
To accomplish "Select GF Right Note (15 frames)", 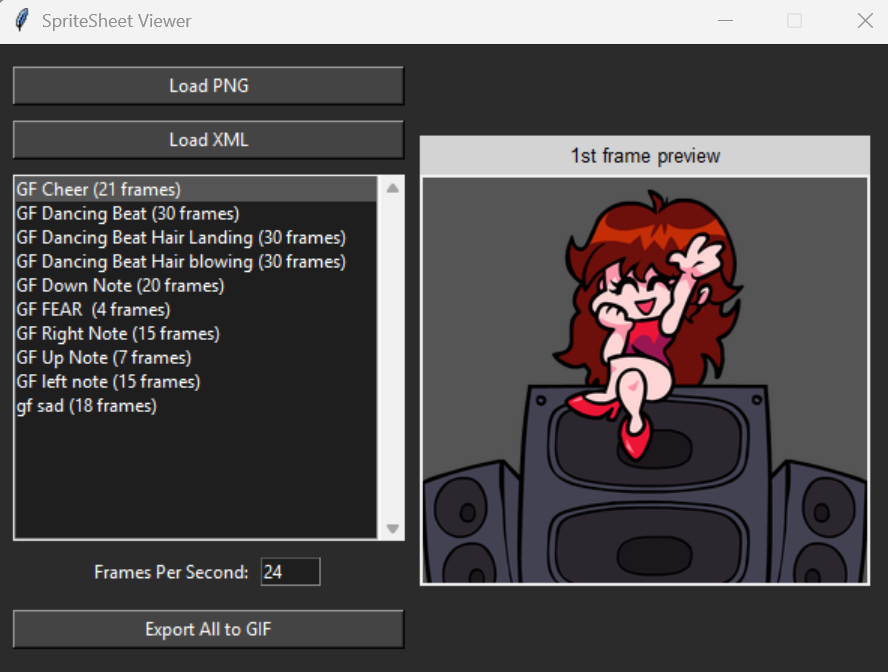I will click(x=196, y=333).
